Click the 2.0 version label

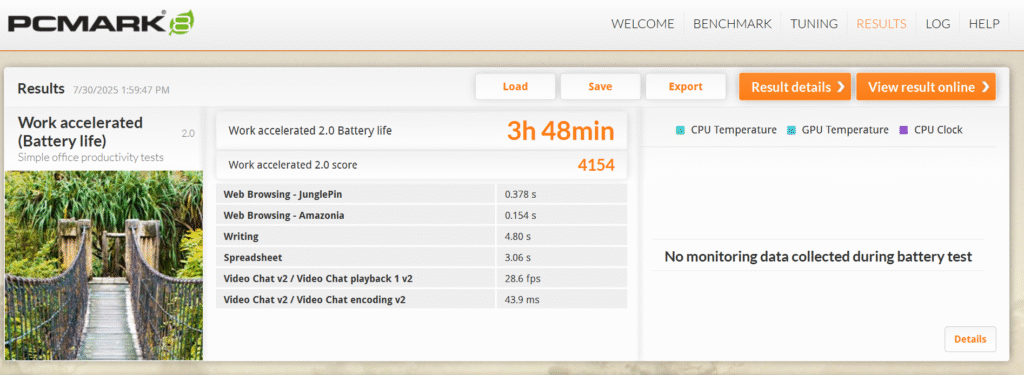click(x=188, y=133)
